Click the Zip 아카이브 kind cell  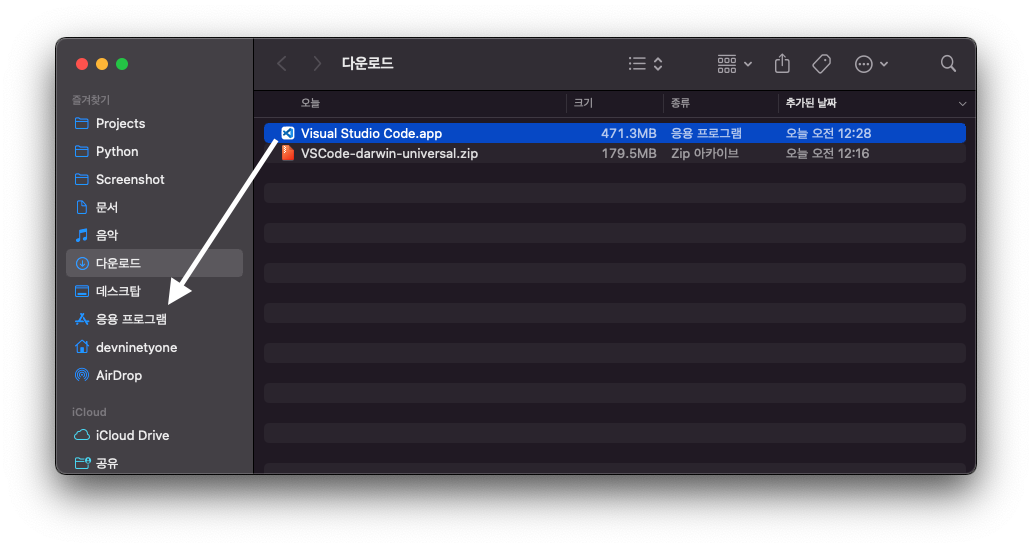(704, 153)
